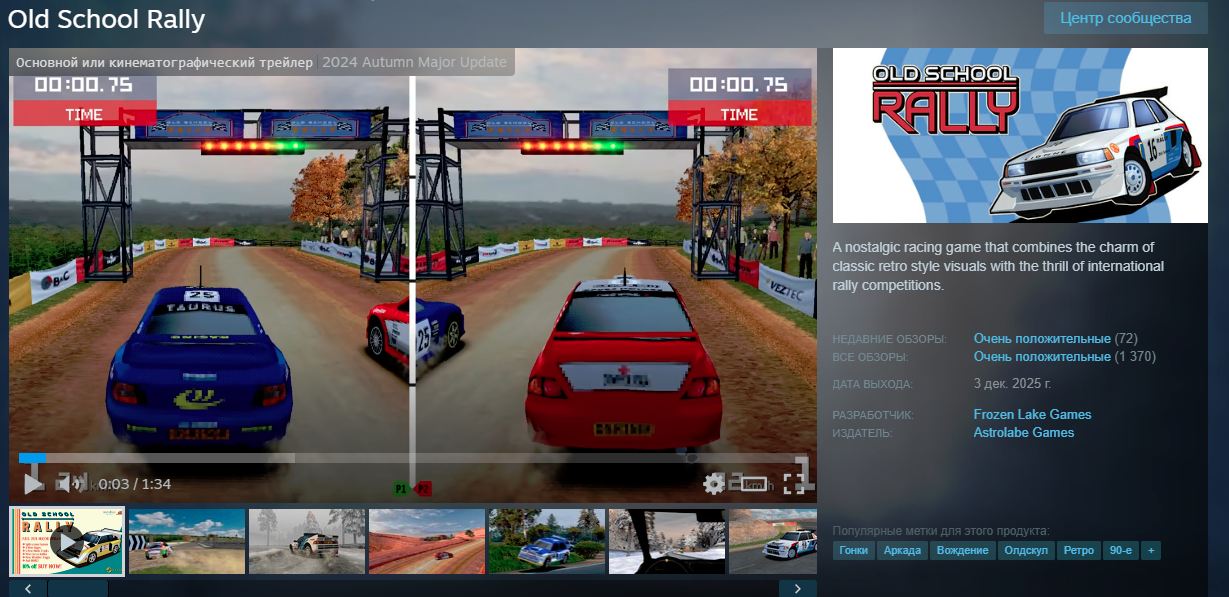Open video settings gear icon
Image resolution: width=1229 pixels, height=597 pixels.
(x=714, y=484)
